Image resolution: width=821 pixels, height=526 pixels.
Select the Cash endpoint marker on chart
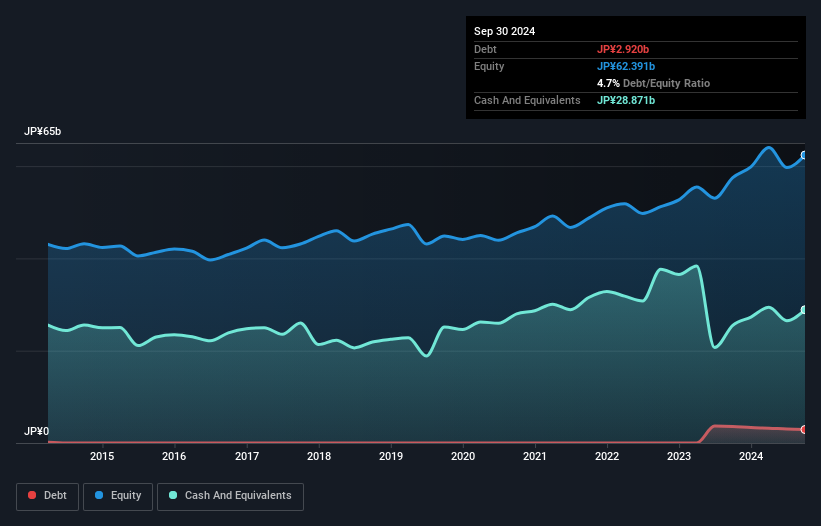(x=804, y=310)
